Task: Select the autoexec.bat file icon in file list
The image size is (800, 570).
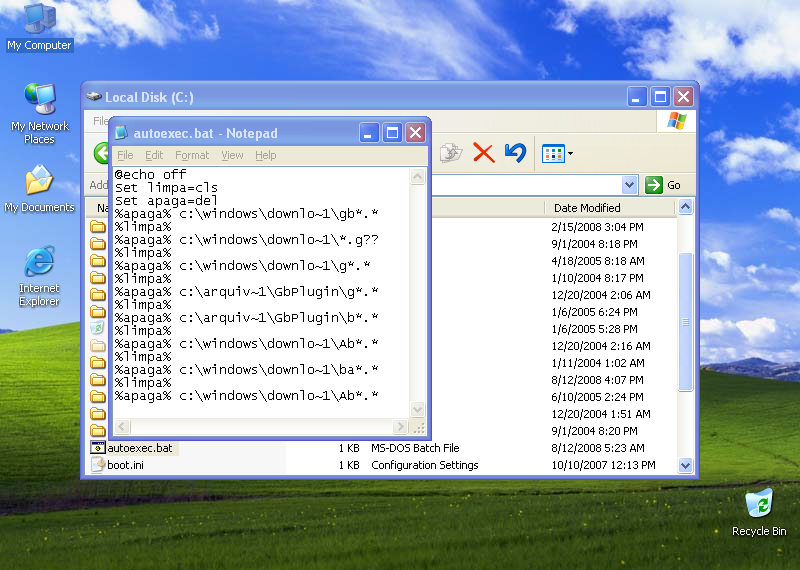Action: (97, 448)
